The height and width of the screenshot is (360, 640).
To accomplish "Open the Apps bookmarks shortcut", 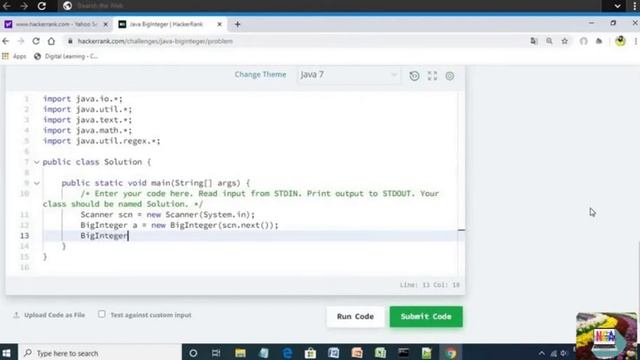I will [x=14, y=56].
